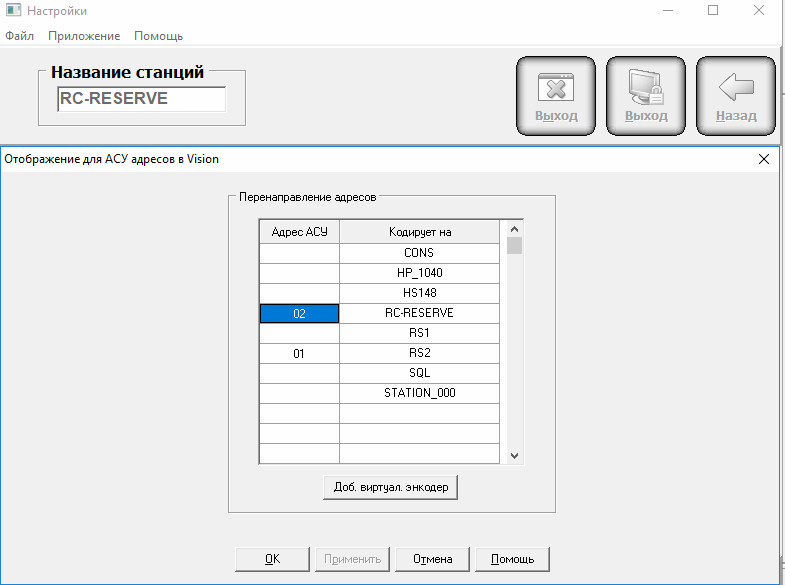Click the Кодирует на column header

click(420, 232)
